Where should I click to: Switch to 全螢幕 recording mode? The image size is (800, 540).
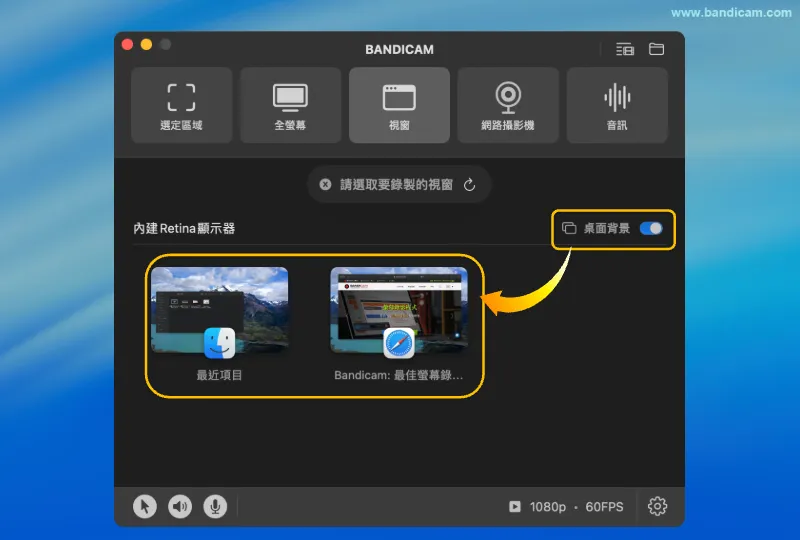290,105
